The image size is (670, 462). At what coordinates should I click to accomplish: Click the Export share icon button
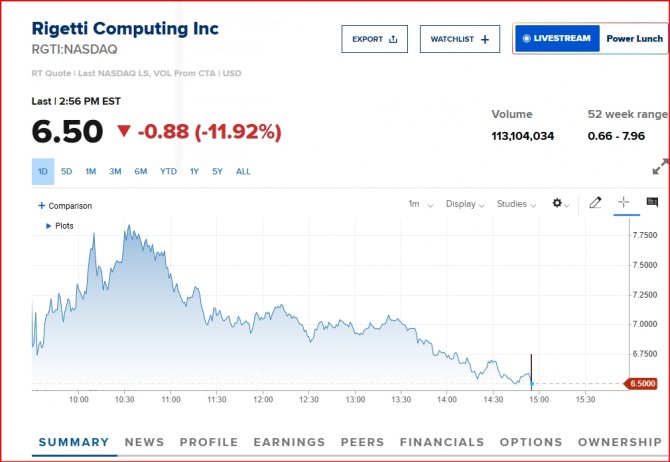(393, 39)
